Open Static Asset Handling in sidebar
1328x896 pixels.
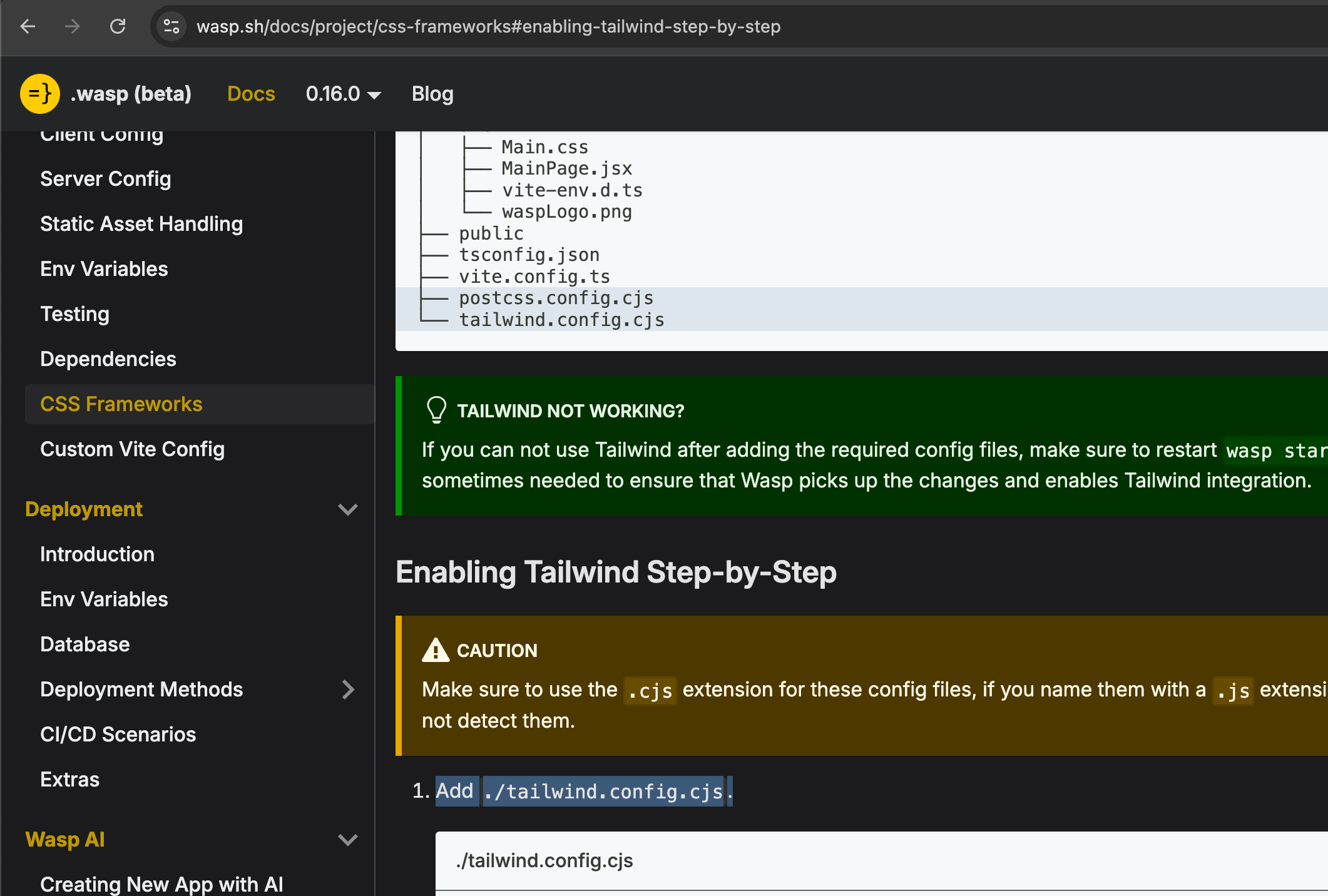[141, 224]
